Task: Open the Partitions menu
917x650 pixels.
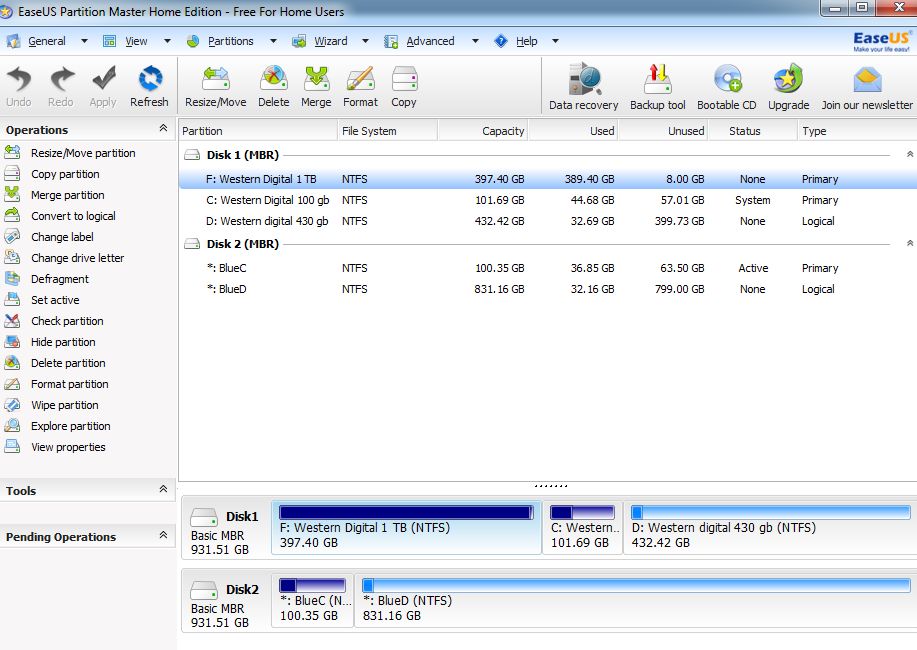Action: tap(230, 42)
